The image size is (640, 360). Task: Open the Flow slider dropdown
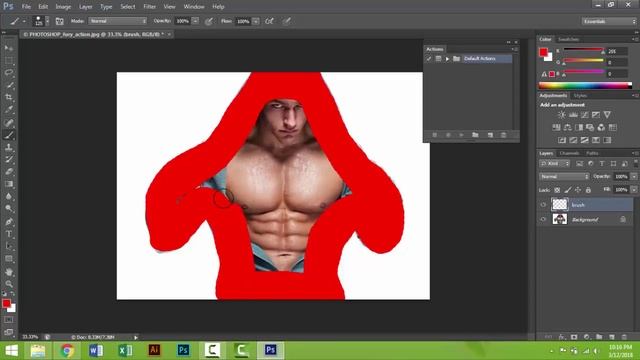(x=256, y=21)
